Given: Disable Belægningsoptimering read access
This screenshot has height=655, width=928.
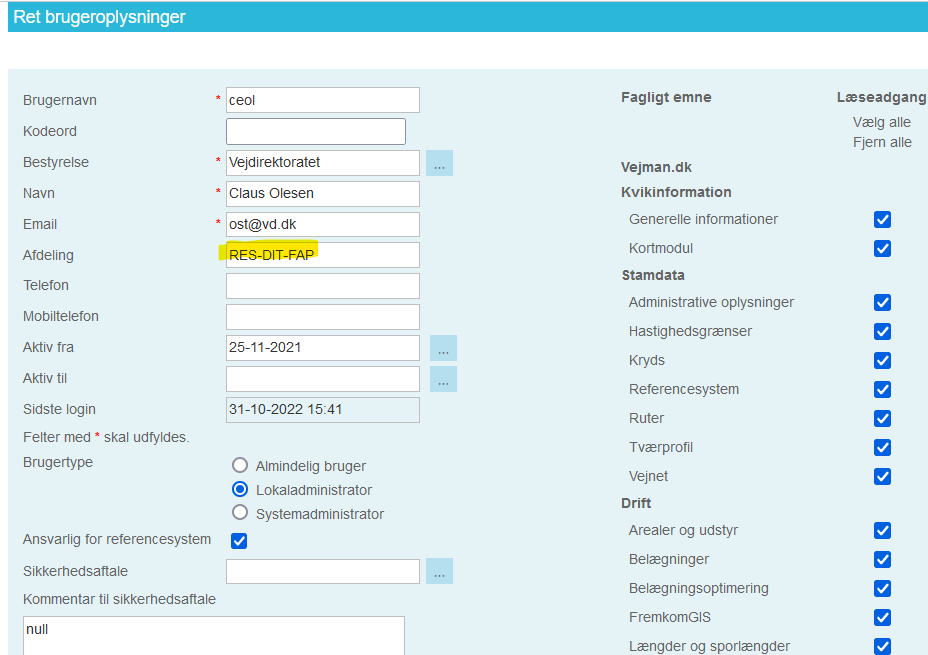Looking at the screenshot, I should pyautogui.click(x=882, y=589).
